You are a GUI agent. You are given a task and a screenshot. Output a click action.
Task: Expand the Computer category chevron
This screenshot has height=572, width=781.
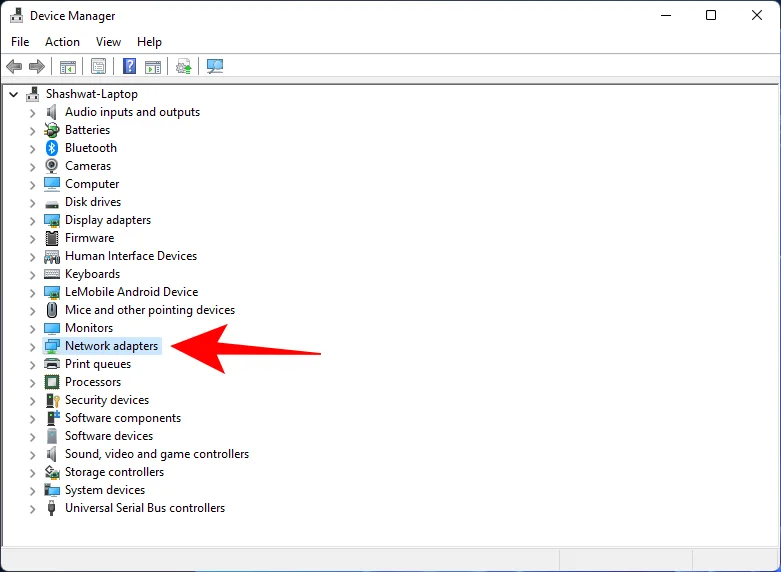tap(32, 185)
